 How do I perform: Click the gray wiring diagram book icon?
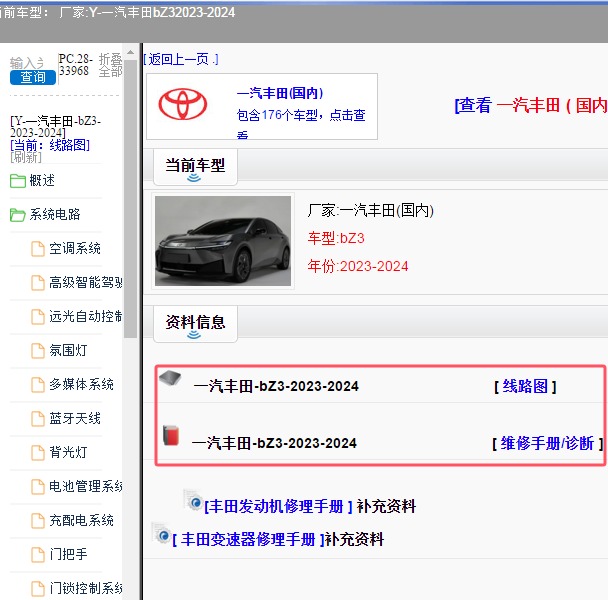click(170, 378)
